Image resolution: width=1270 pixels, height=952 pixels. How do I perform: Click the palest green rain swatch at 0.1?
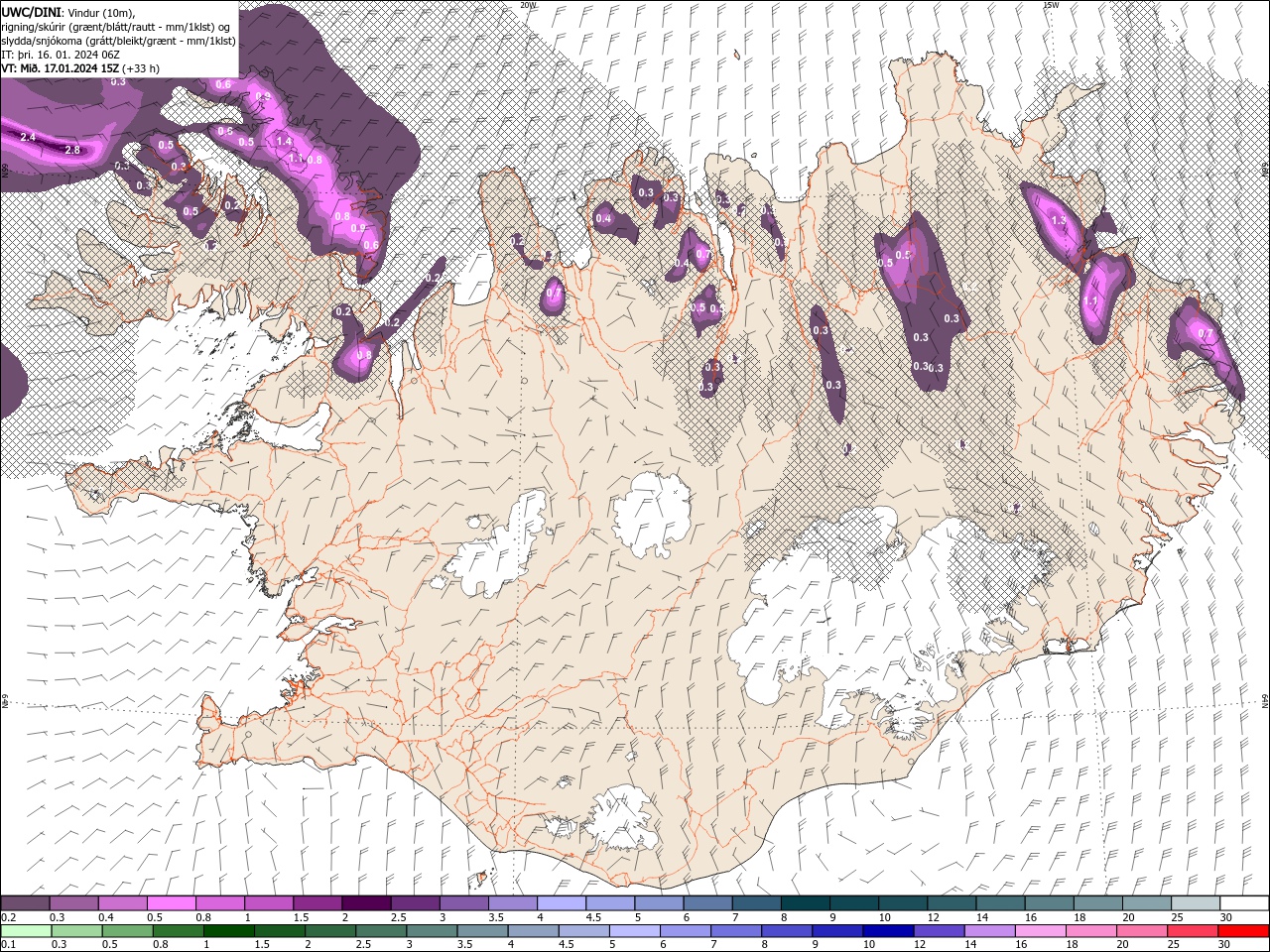tap(27, 930)
